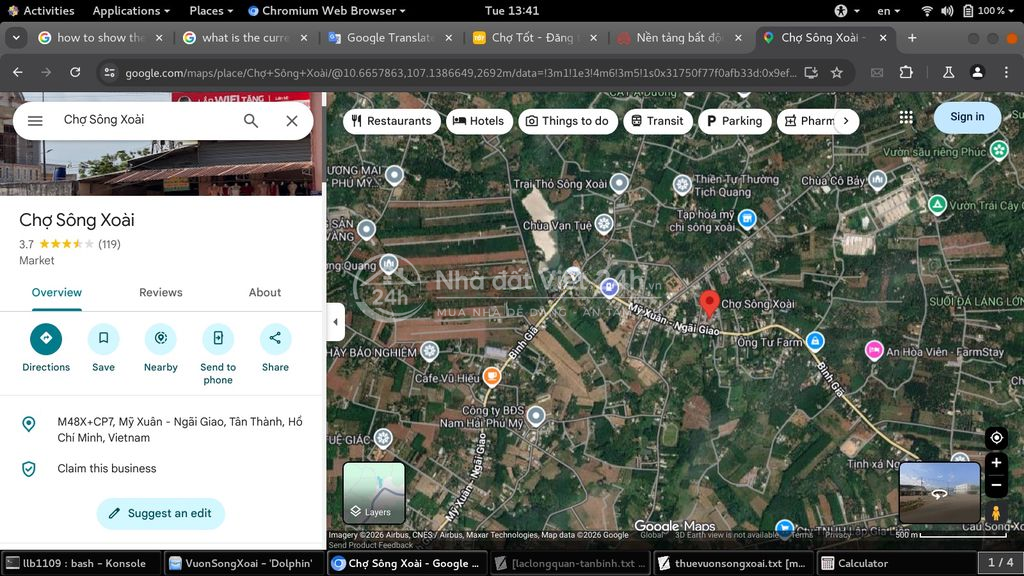
Task: Bookmark this page with star icon
Action: click(837, 72)
